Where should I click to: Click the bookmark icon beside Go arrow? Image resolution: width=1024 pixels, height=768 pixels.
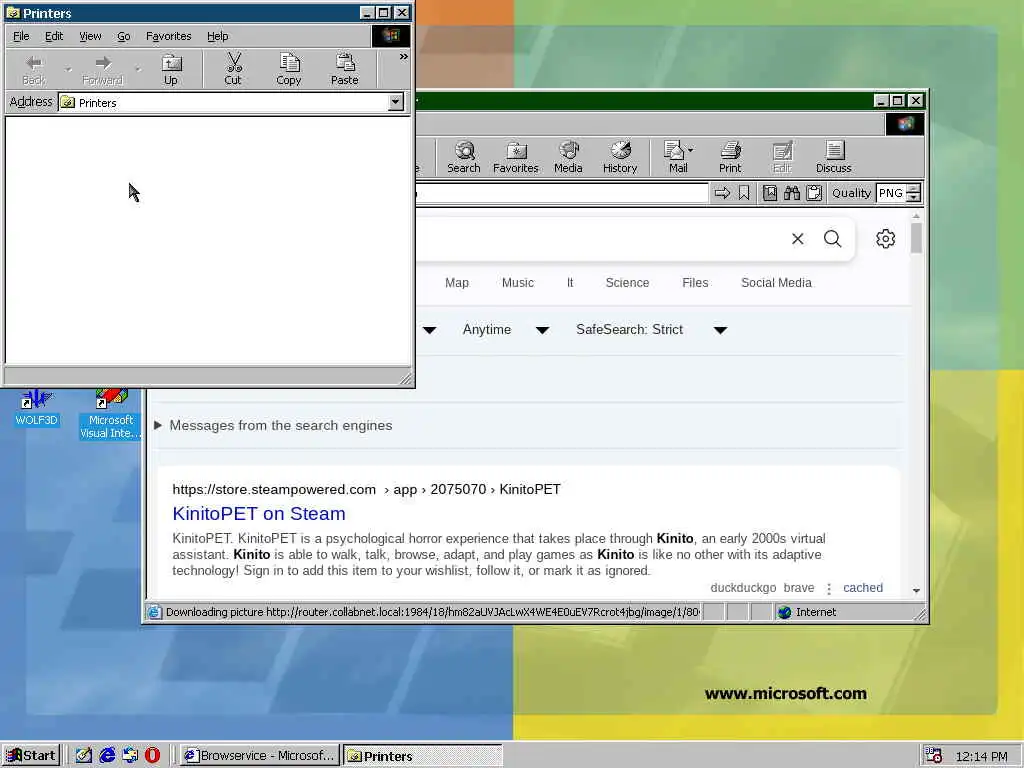coord(744,193)
